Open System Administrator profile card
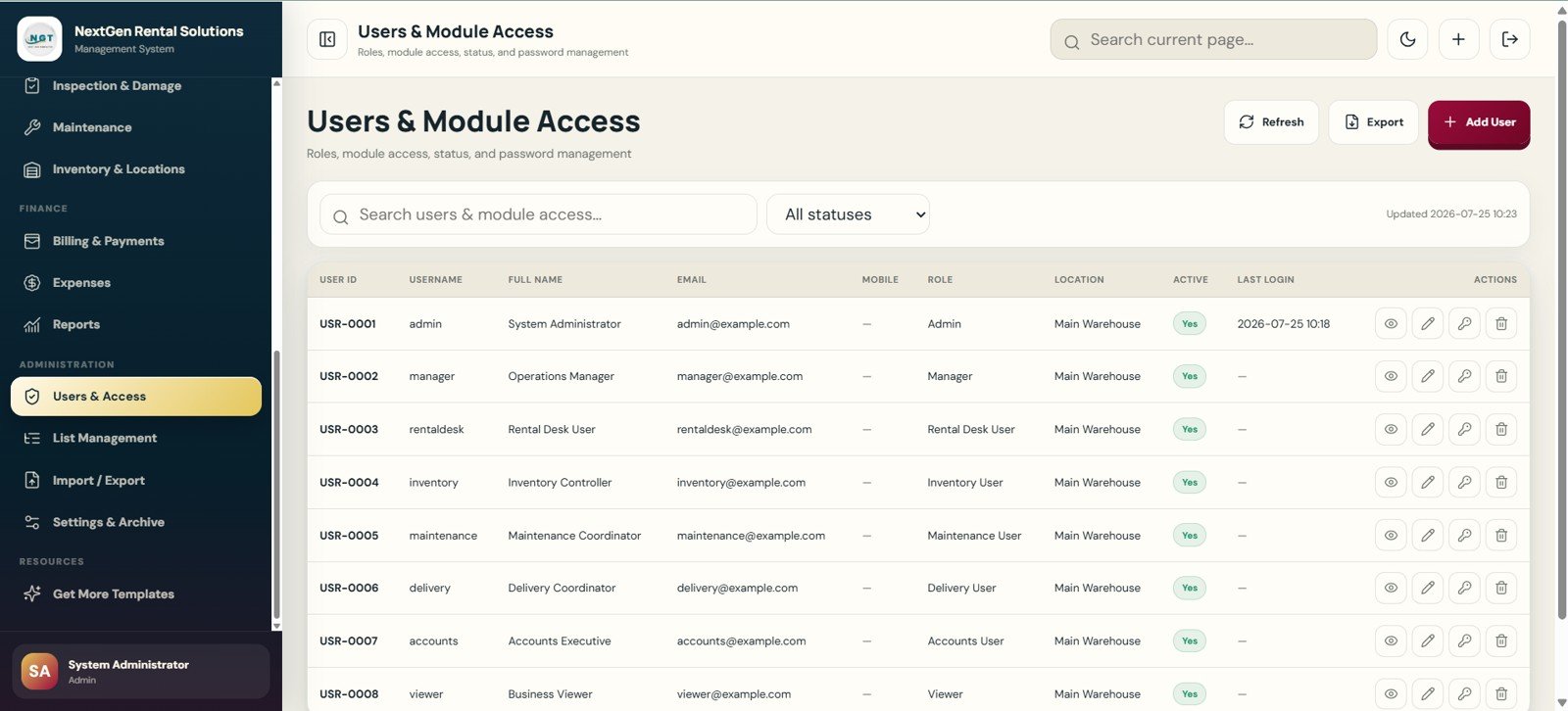Viewport: 1568px width, 711px height. coord(140,671)
